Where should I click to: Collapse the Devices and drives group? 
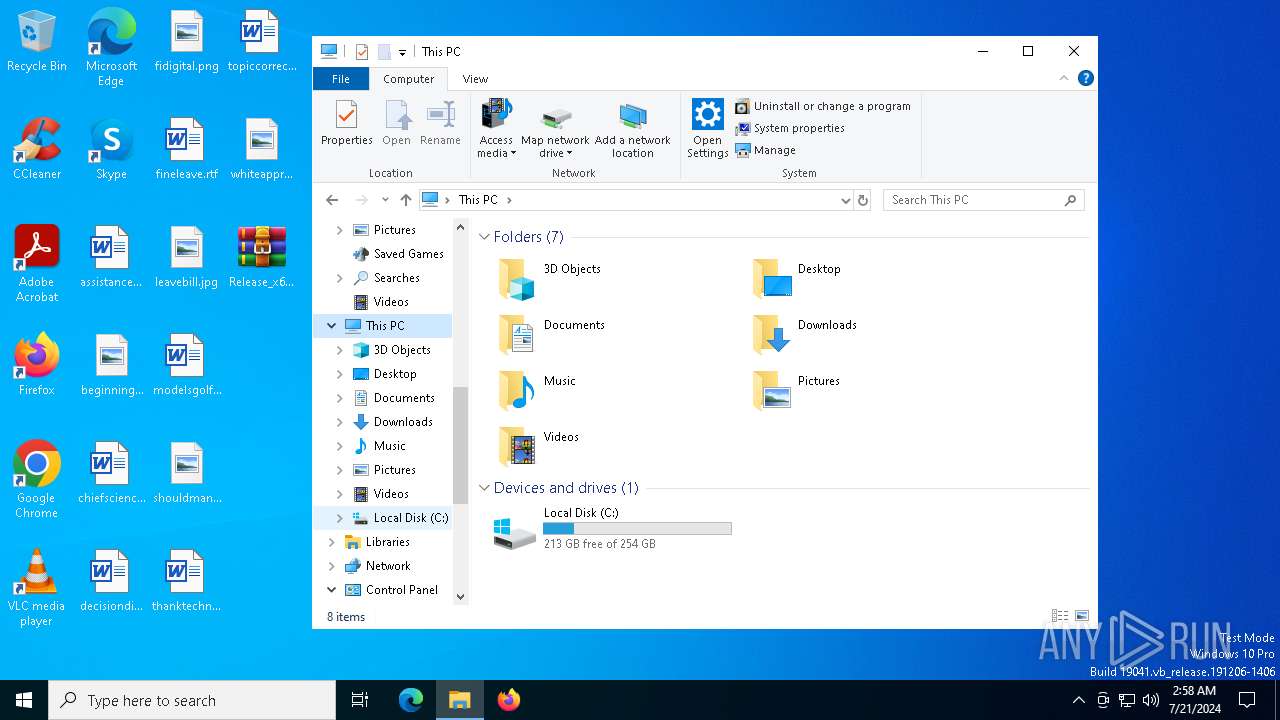point(485,488)
